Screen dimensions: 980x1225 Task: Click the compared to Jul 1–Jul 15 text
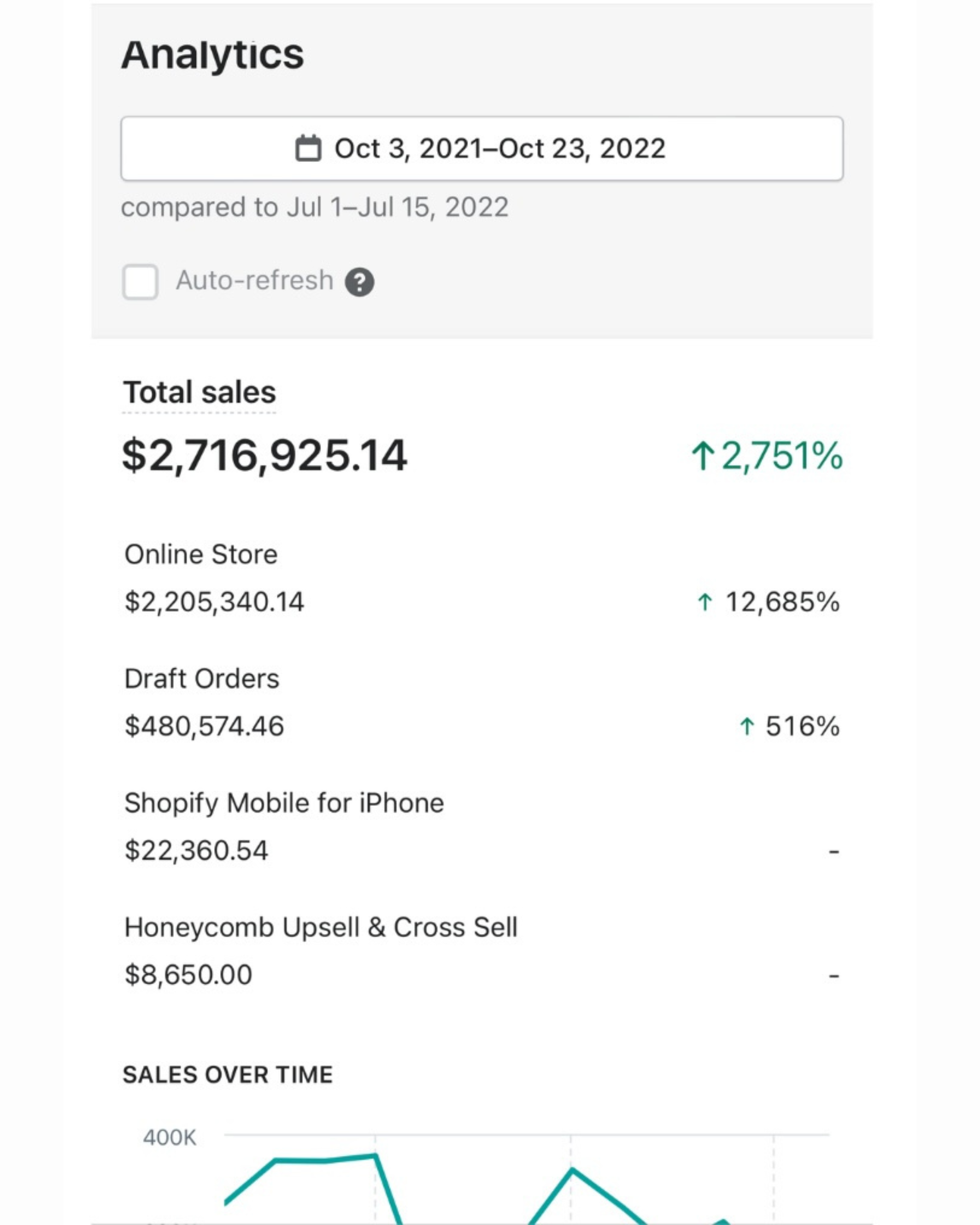(x=314, y=207)
